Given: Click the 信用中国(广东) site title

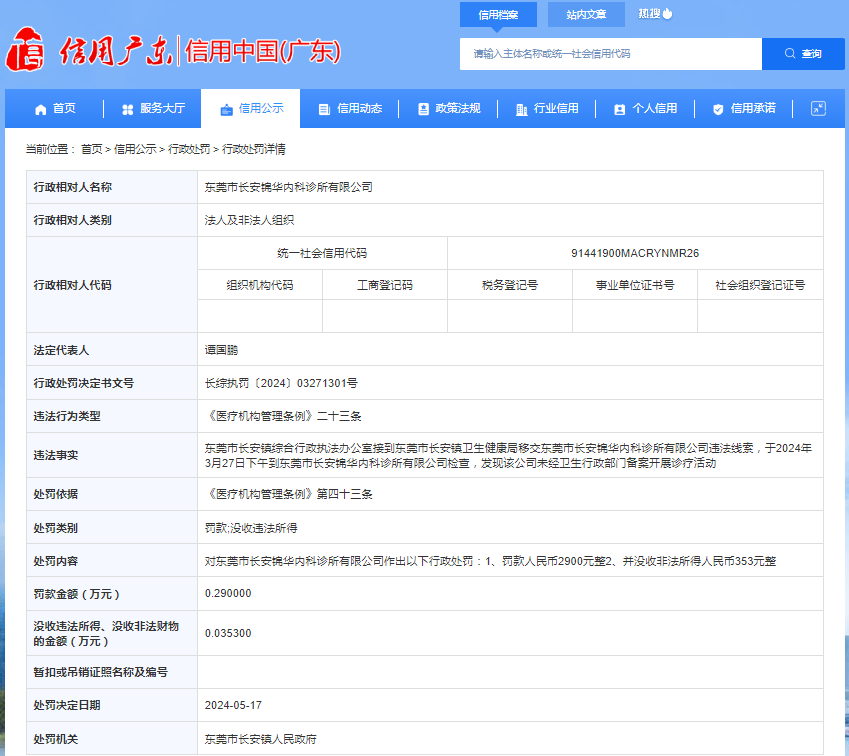Looking at the screenshot, I should [x=263, y=51].
